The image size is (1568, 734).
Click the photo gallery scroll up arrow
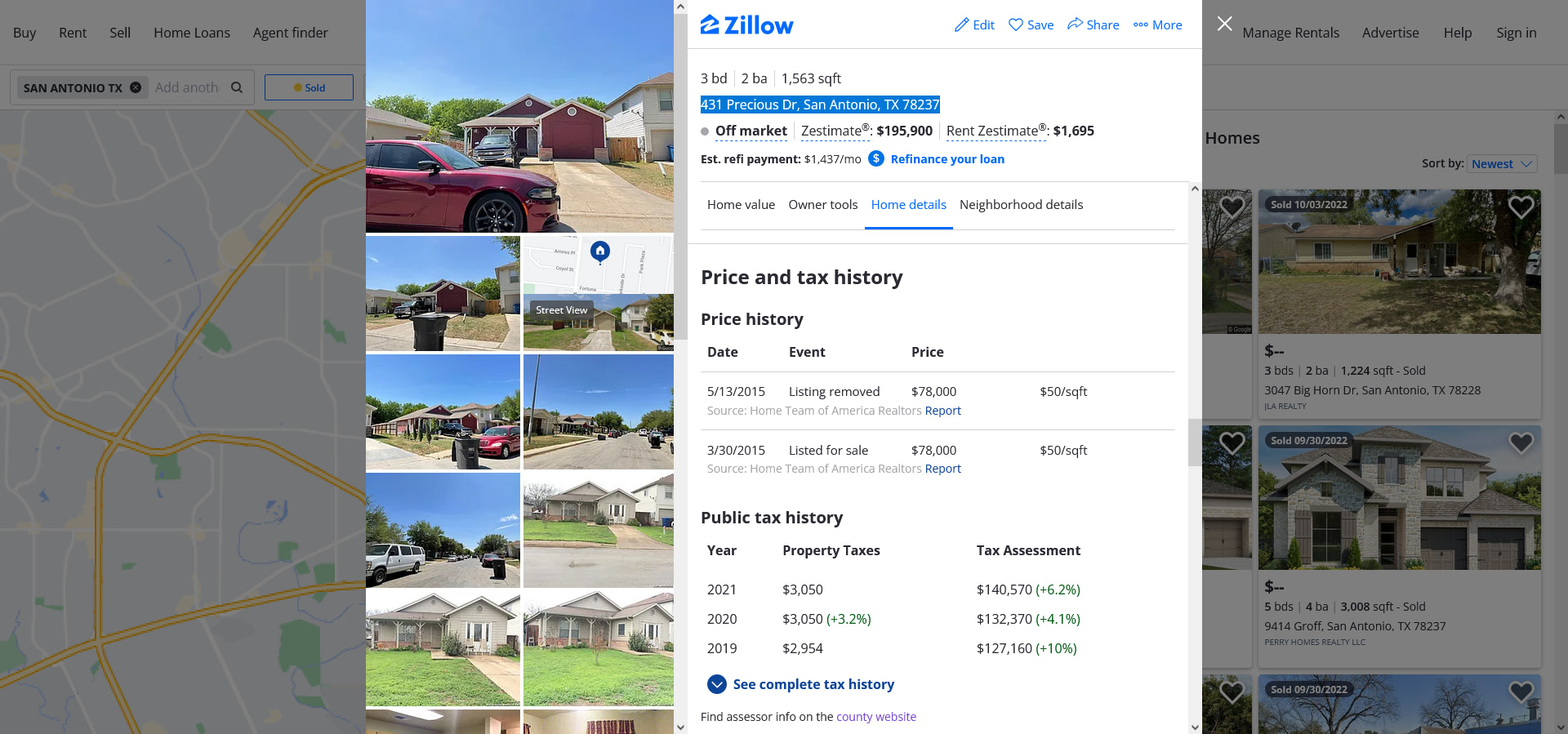[x=680, y=7]
